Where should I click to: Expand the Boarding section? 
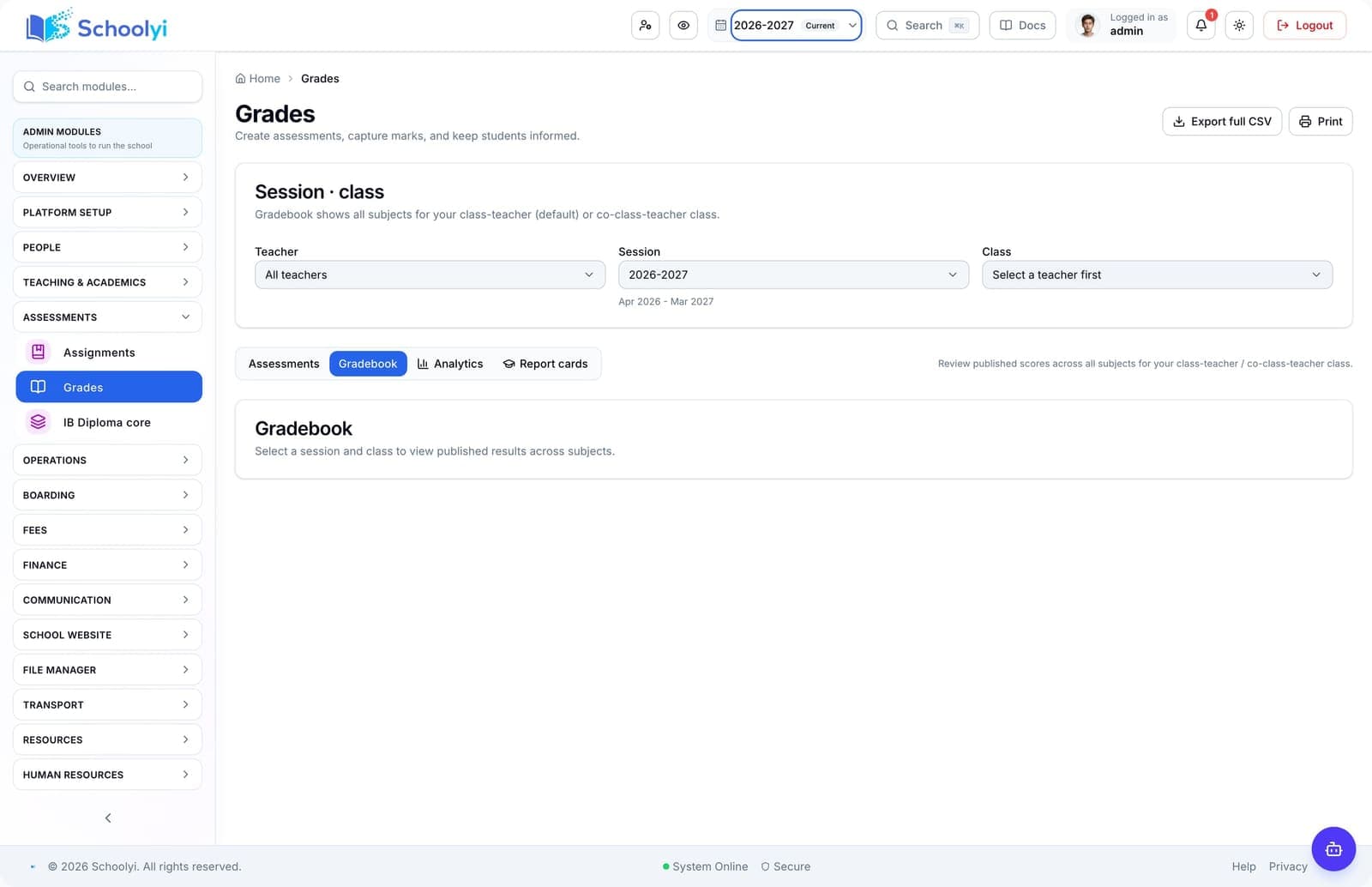click(x=107, y=495)
